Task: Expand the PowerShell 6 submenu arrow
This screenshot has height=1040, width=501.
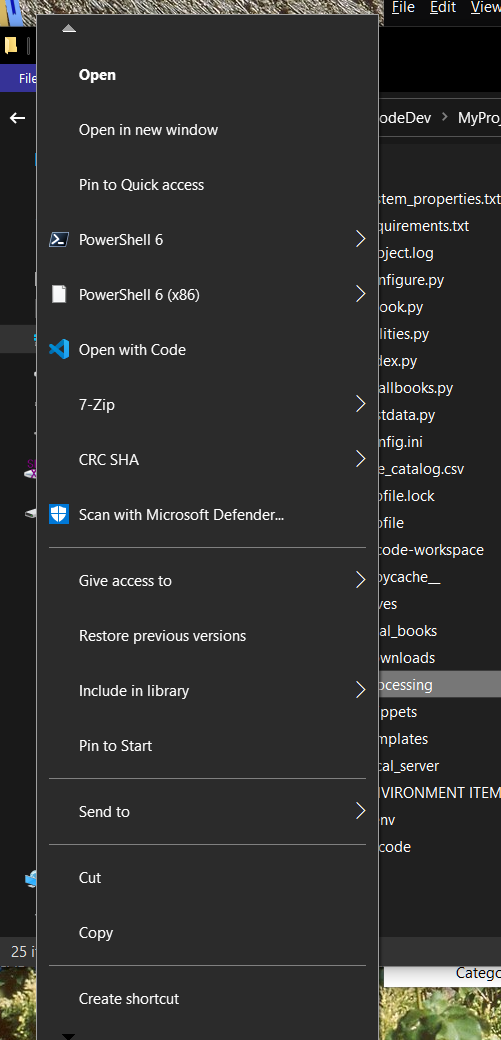Action: 360,239
